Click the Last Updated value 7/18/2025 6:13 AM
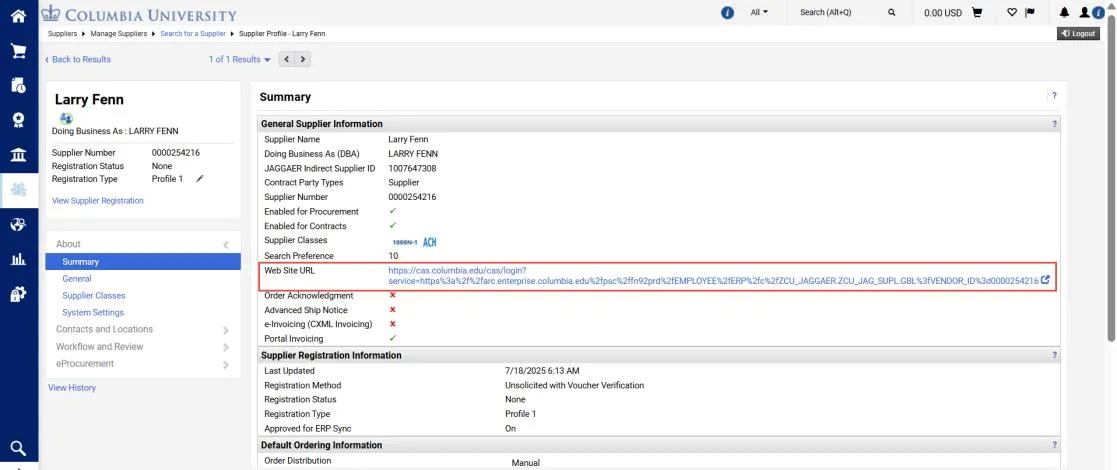Viewport: 1117px width, 470px height. (x=542, y=371)
